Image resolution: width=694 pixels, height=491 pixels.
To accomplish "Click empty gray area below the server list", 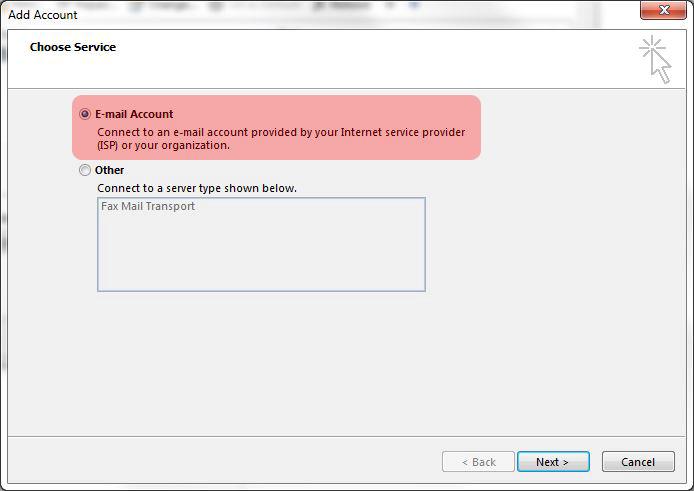I will [345, 363].
